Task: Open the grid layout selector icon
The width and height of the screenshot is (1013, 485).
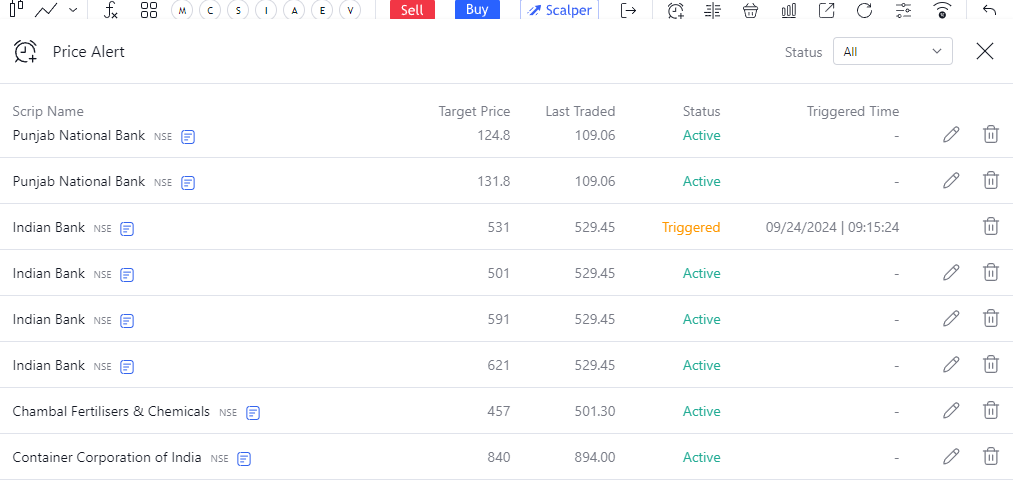Action: pos(149,10)
